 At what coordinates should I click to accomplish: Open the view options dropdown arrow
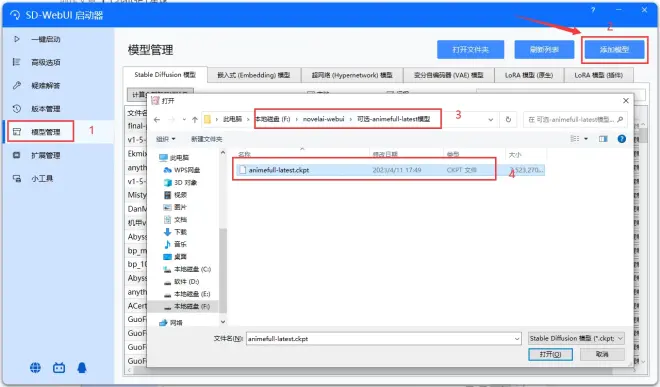[586, 139]
